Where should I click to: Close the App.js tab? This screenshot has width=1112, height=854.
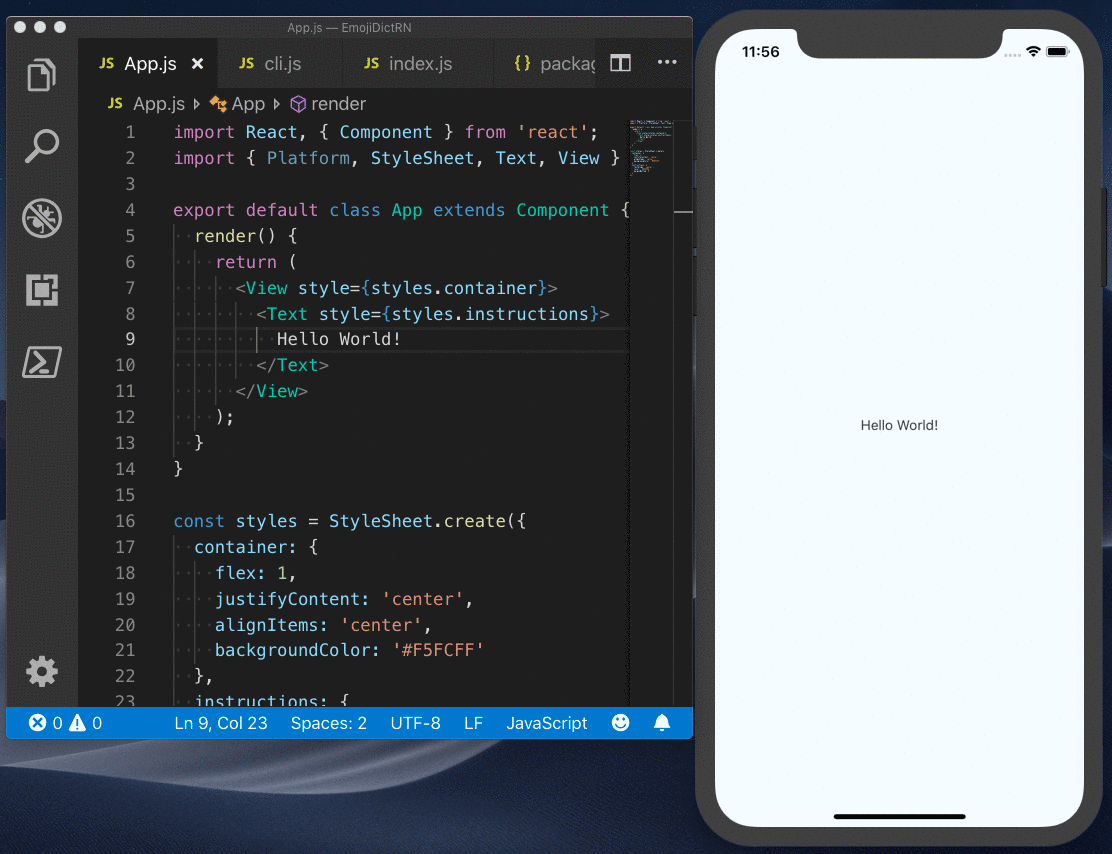coord(197,64)
